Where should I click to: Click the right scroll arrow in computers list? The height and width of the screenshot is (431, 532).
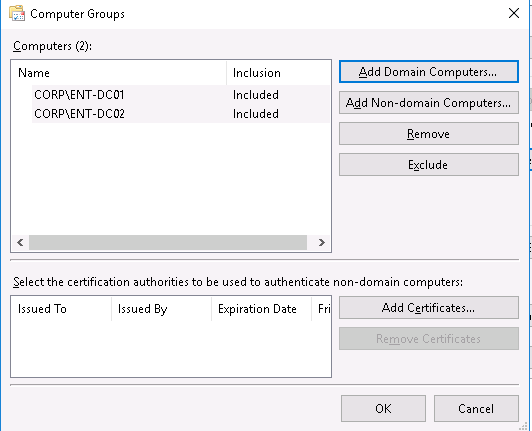click(322, 242)
